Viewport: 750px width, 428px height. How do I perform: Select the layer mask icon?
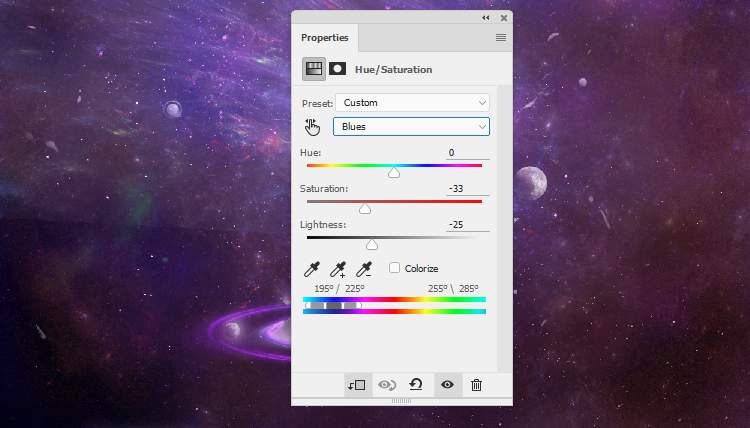point(338,69)
